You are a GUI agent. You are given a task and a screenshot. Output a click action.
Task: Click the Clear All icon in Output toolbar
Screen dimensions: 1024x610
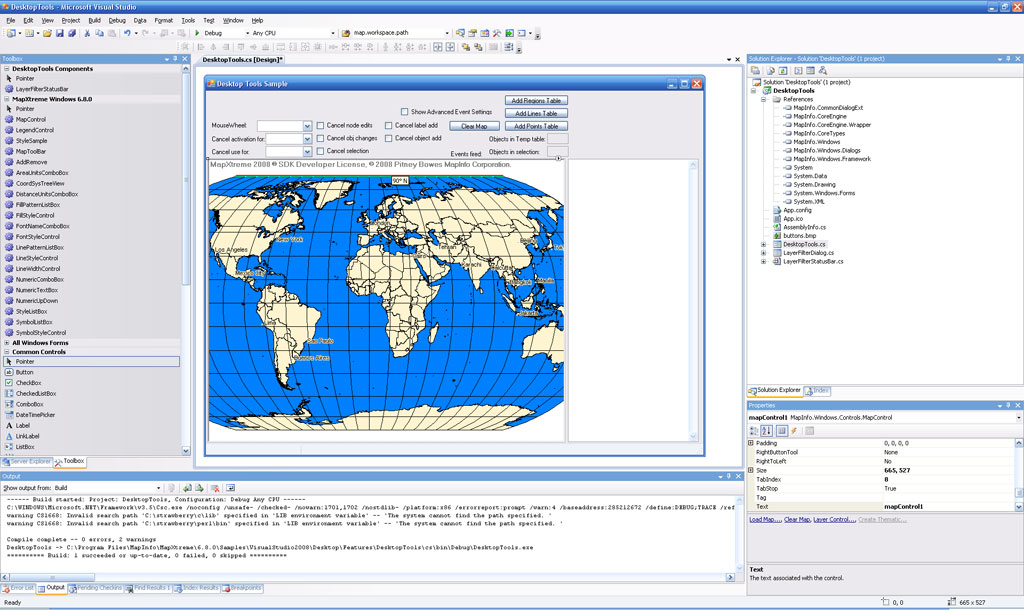(x=215, y=488)
